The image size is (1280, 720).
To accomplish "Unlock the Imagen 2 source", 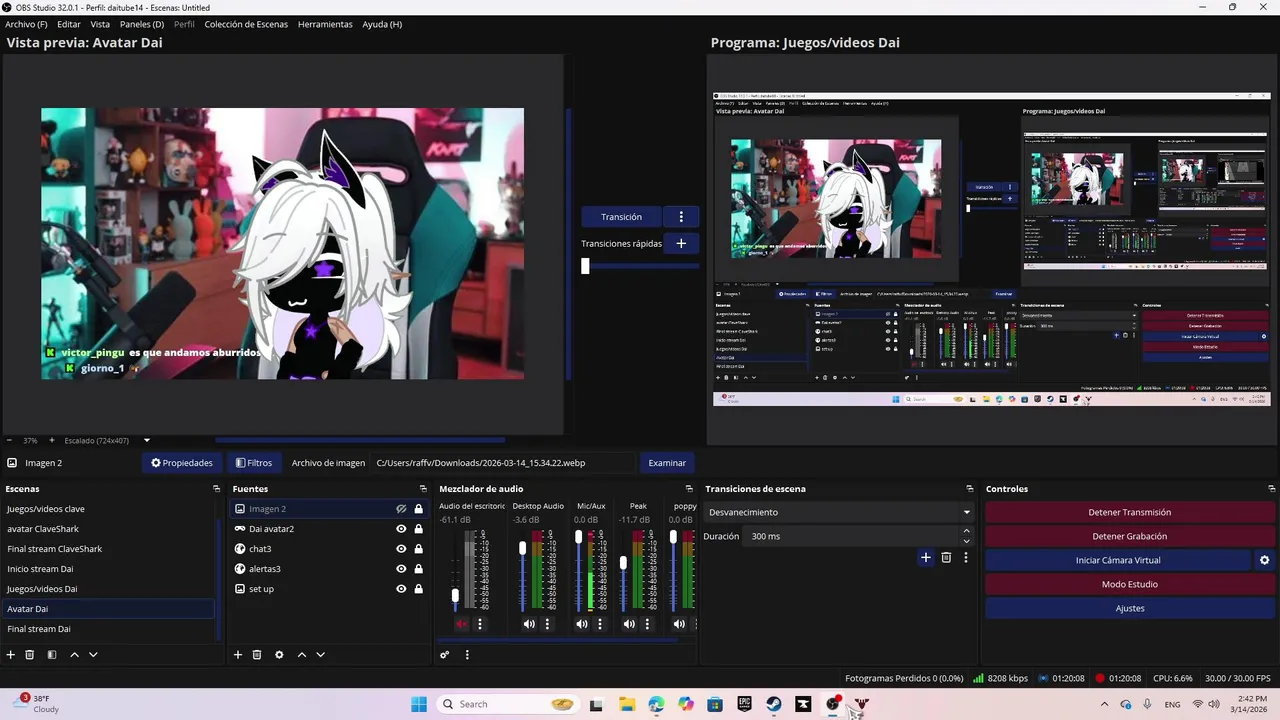I will click(418, 509).
